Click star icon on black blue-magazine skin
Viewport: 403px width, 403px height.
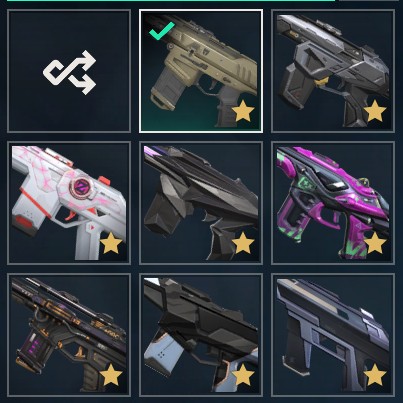click(243, 375)
